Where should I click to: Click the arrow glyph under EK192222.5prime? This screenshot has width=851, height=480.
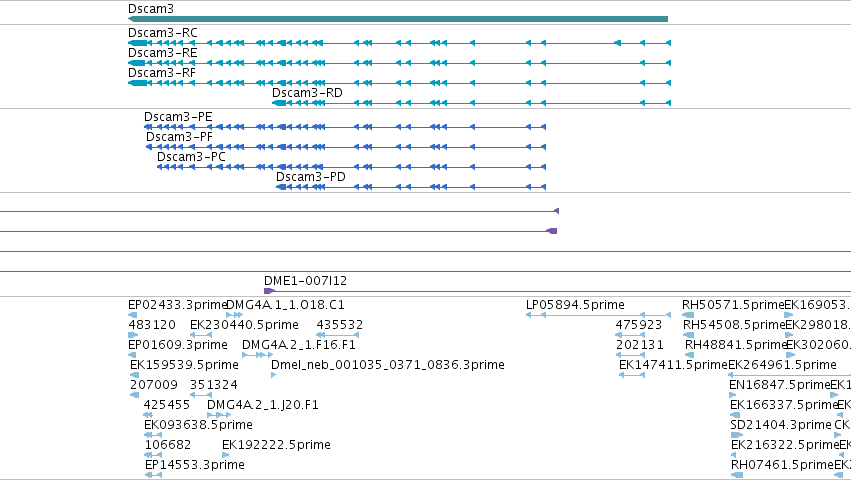[225, 455]
